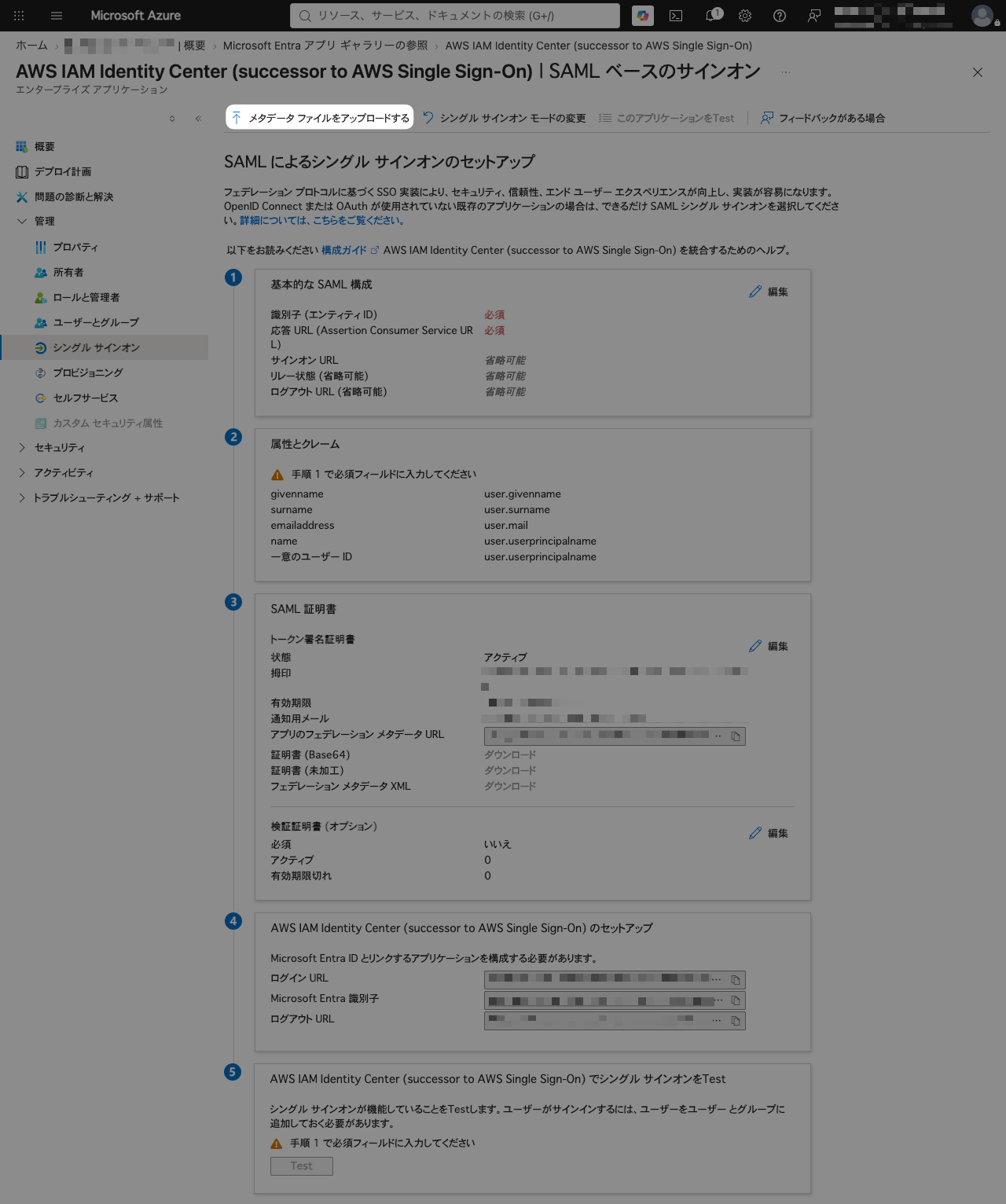Click the more options ellipsis next to page title

click(x=786, y=72)
